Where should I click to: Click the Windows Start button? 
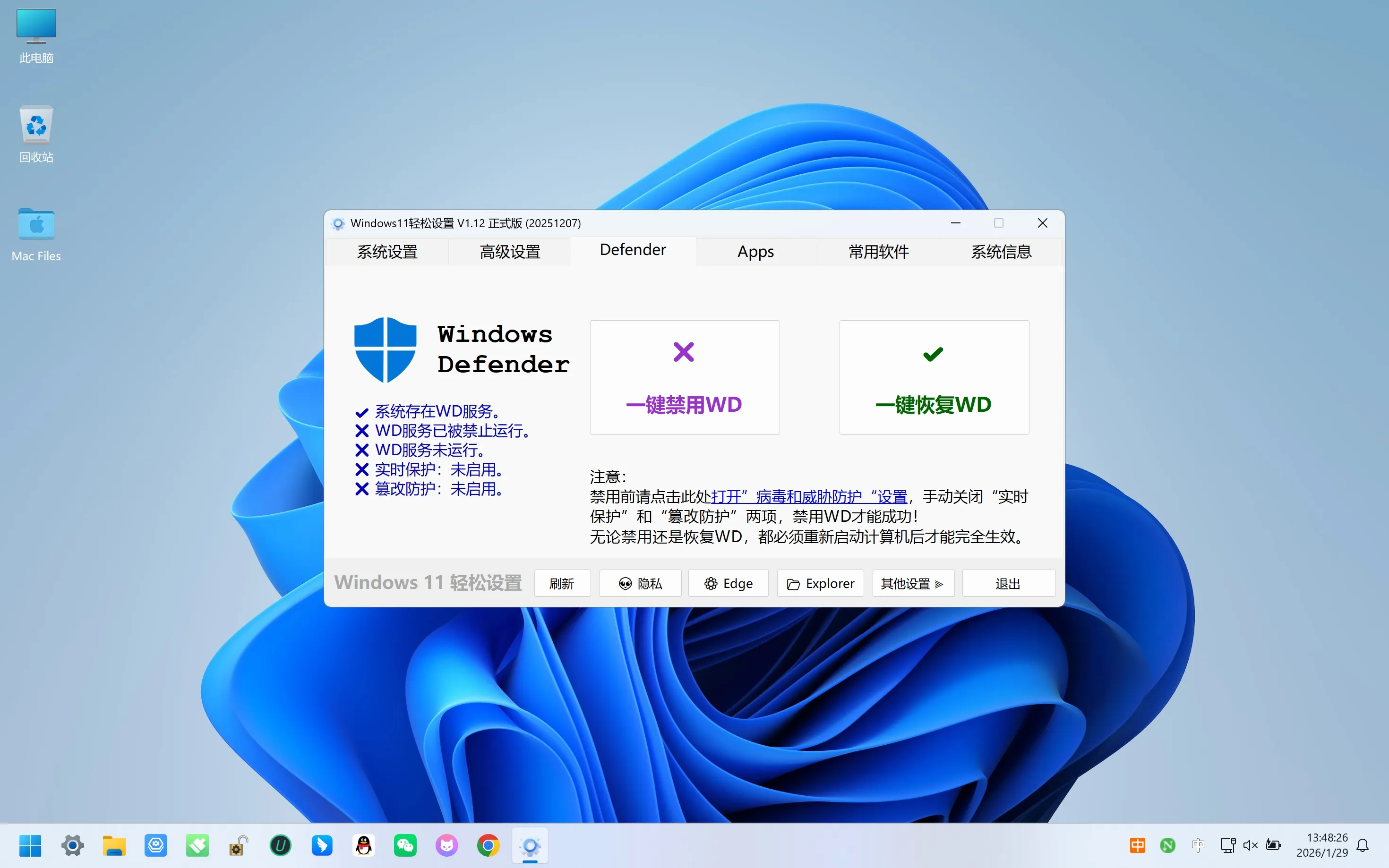click(x=30, y=845)
